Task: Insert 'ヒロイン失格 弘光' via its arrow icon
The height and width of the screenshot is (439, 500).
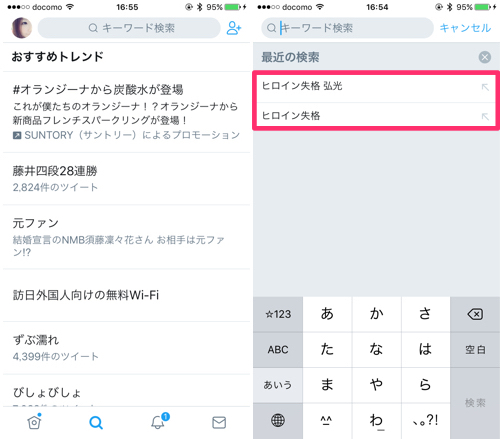Action: (485, 87)
